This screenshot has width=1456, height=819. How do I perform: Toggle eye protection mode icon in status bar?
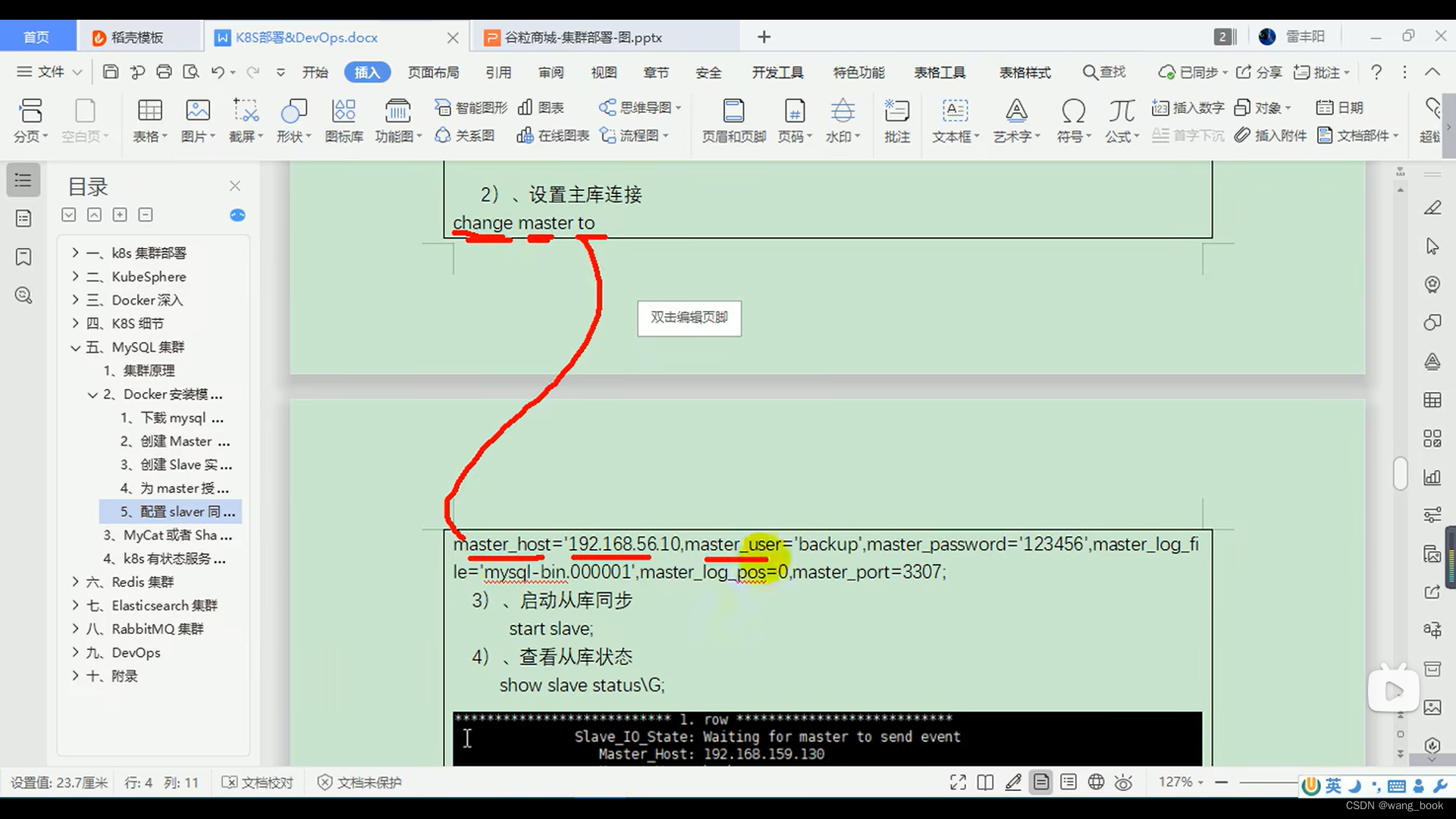tap(1124, 783)
